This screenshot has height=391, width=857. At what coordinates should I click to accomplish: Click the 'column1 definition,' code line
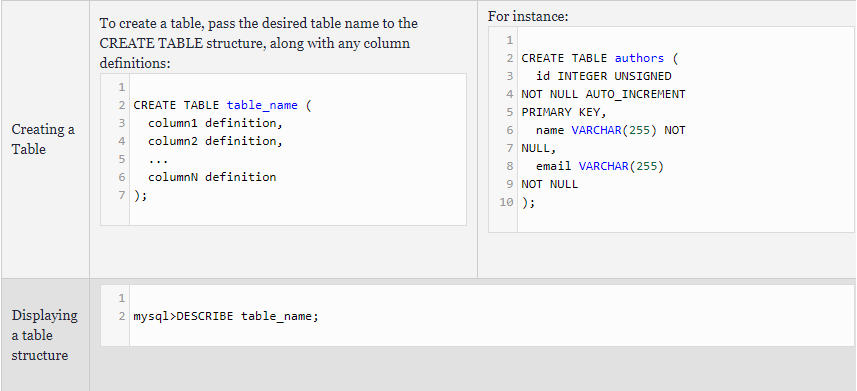(x=215, y=123)
